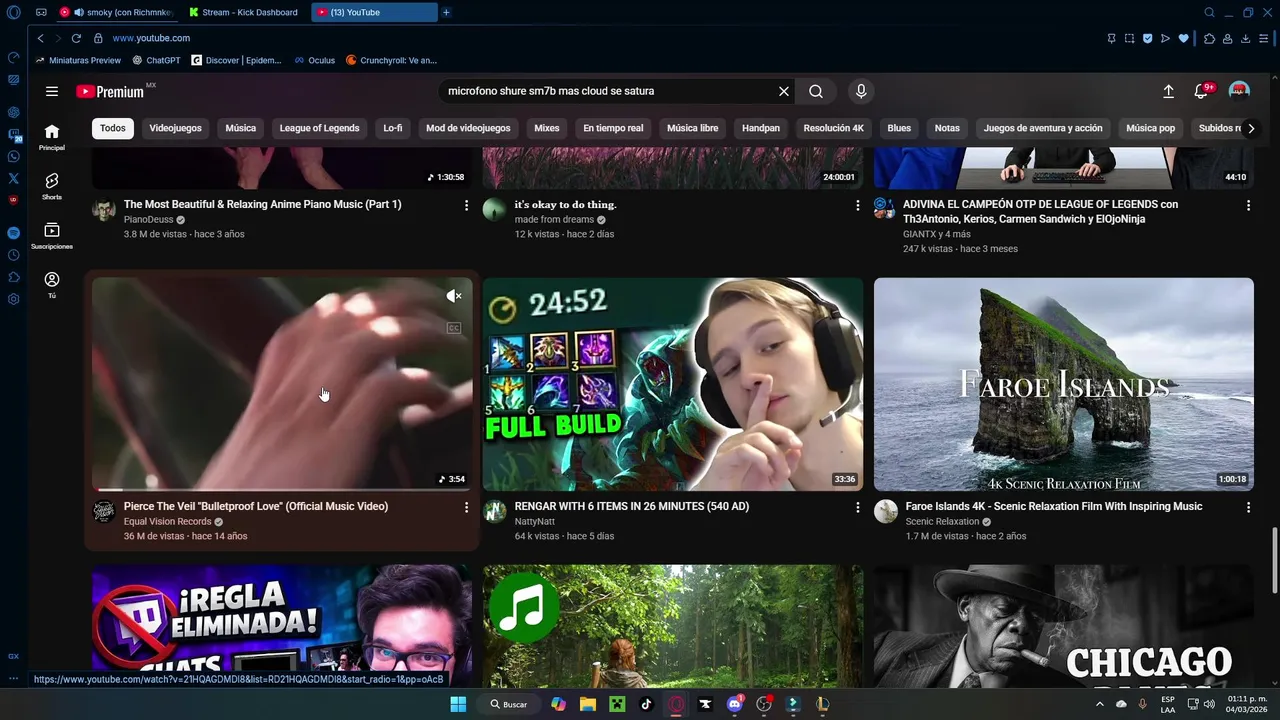Click the magnifier search button
The height and width of the screenshot is (720, 1280).
(816, 91)
